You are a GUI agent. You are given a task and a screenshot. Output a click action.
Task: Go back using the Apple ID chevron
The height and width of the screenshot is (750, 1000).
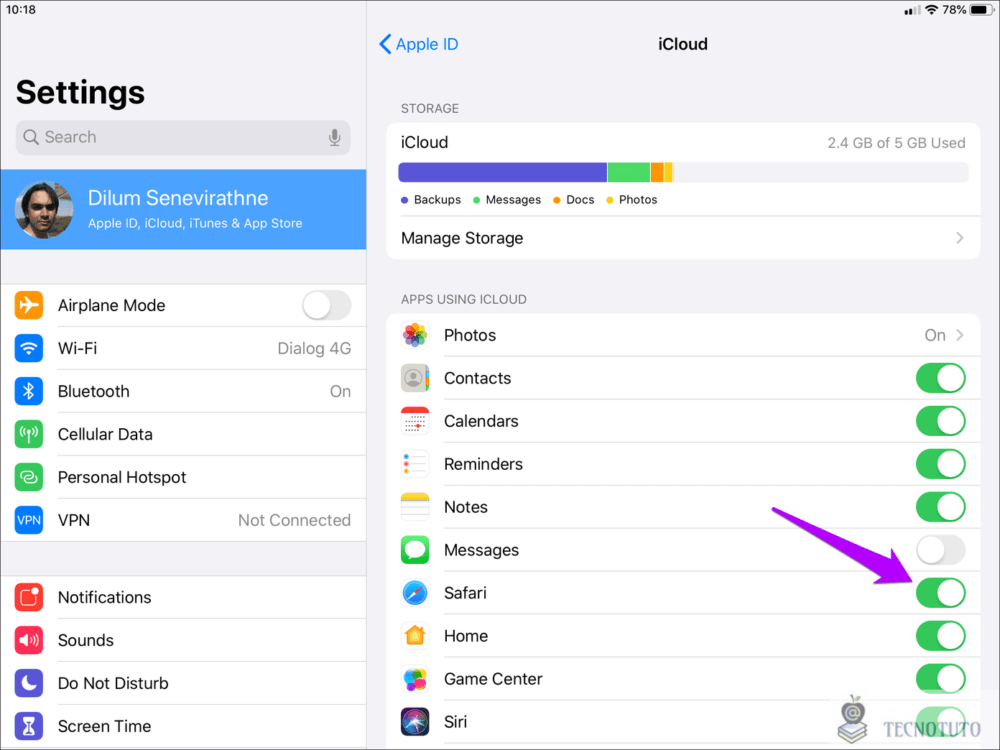pyautogui.click(x=385, y=44)
